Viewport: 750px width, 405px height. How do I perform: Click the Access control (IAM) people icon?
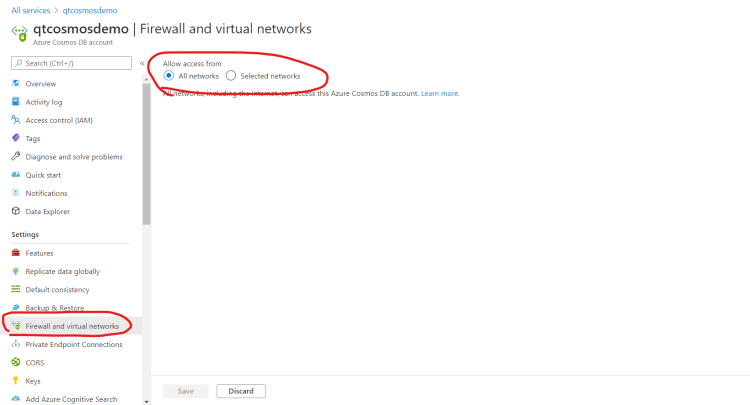(16, 120)
